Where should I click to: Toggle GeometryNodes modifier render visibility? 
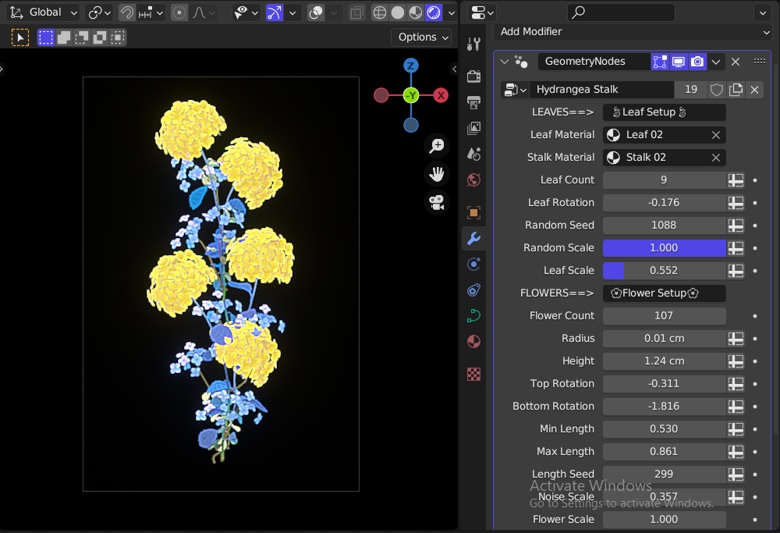698,62
